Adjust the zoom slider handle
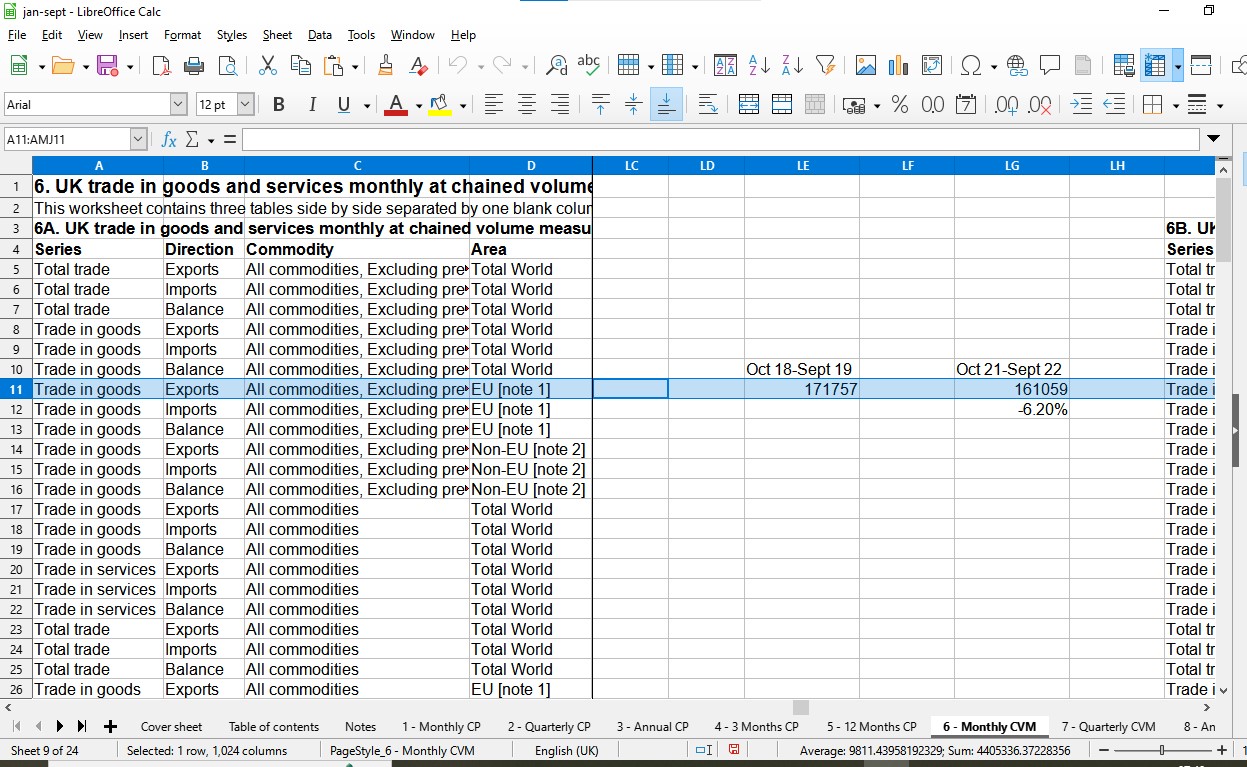The height and width of the screenshot is (767, 1247). tap(1161, 750)
